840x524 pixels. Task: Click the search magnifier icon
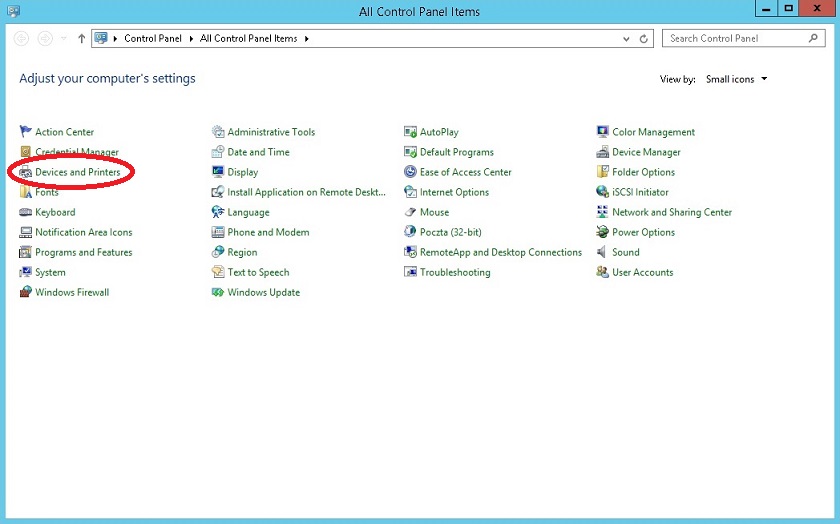[813, 38]
